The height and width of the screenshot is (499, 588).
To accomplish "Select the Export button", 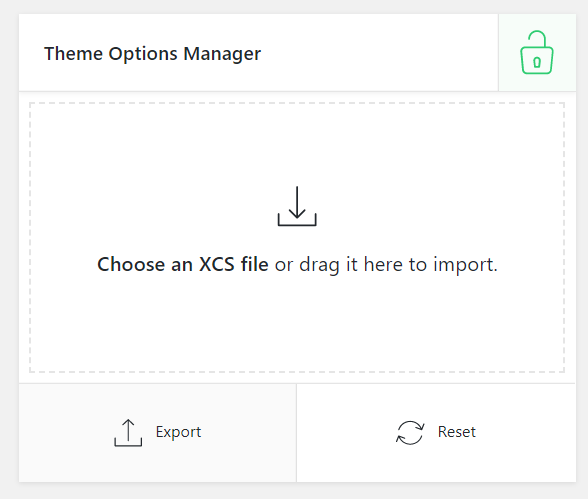I will [158, 433].
